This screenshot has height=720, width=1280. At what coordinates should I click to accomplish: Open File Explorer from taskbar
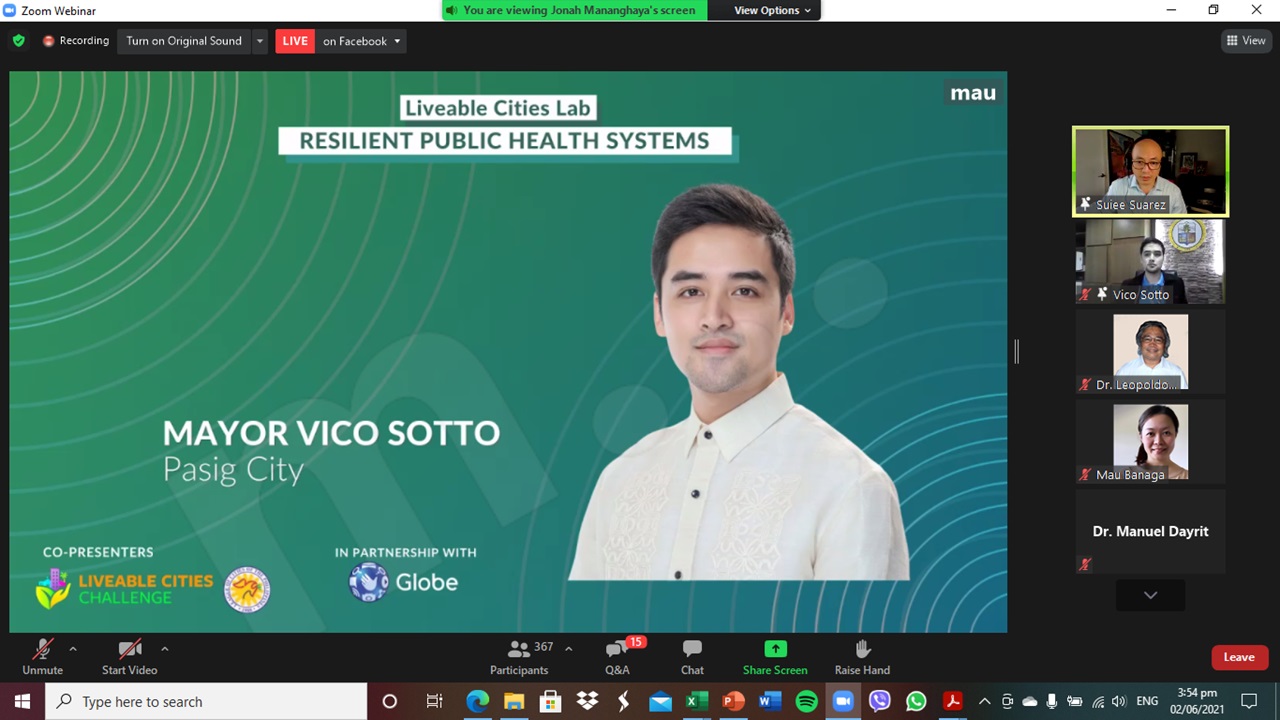point(514,701)
